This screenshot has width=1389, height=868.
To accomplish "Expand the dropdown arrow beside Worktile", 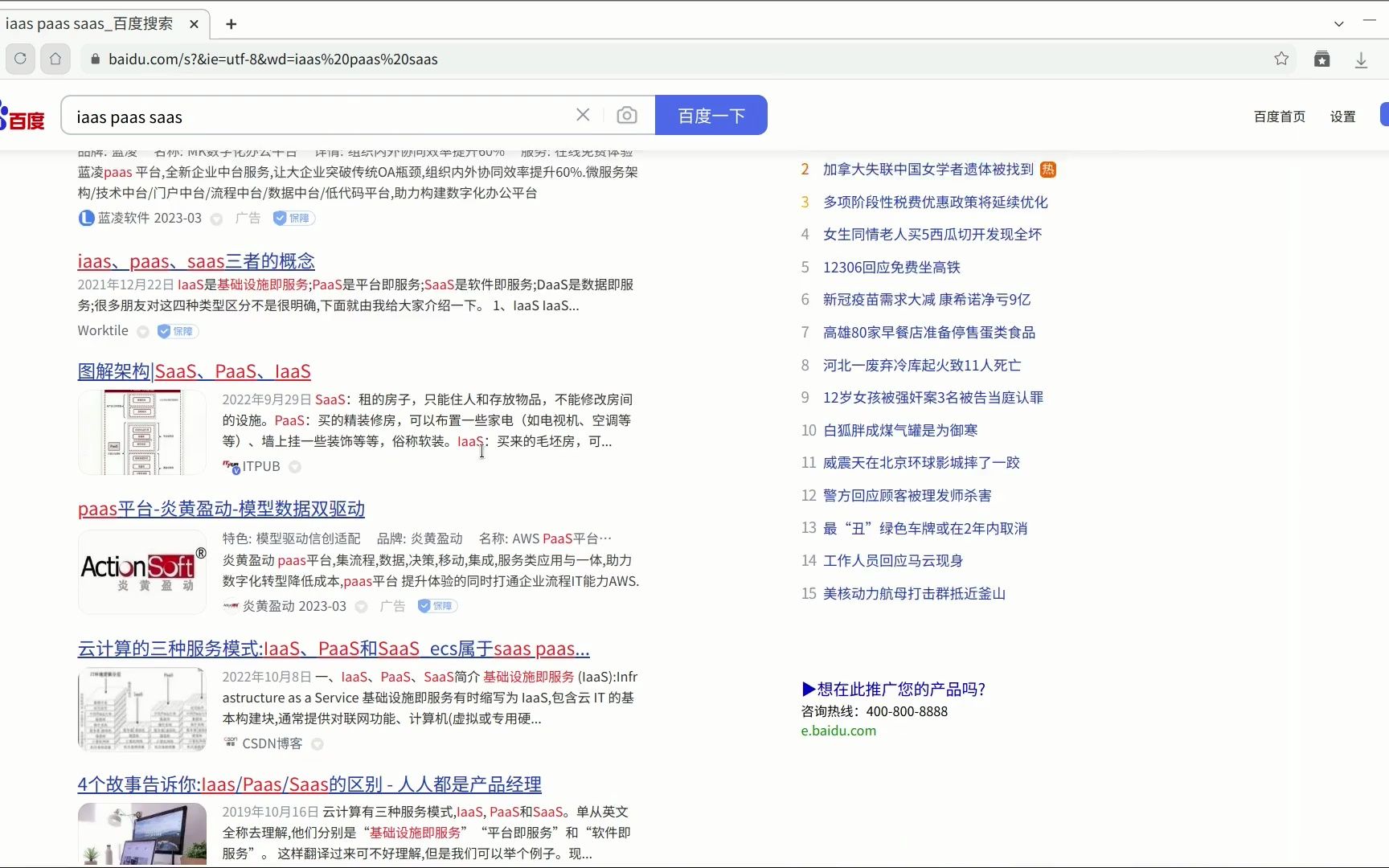I will pos(143,332).
